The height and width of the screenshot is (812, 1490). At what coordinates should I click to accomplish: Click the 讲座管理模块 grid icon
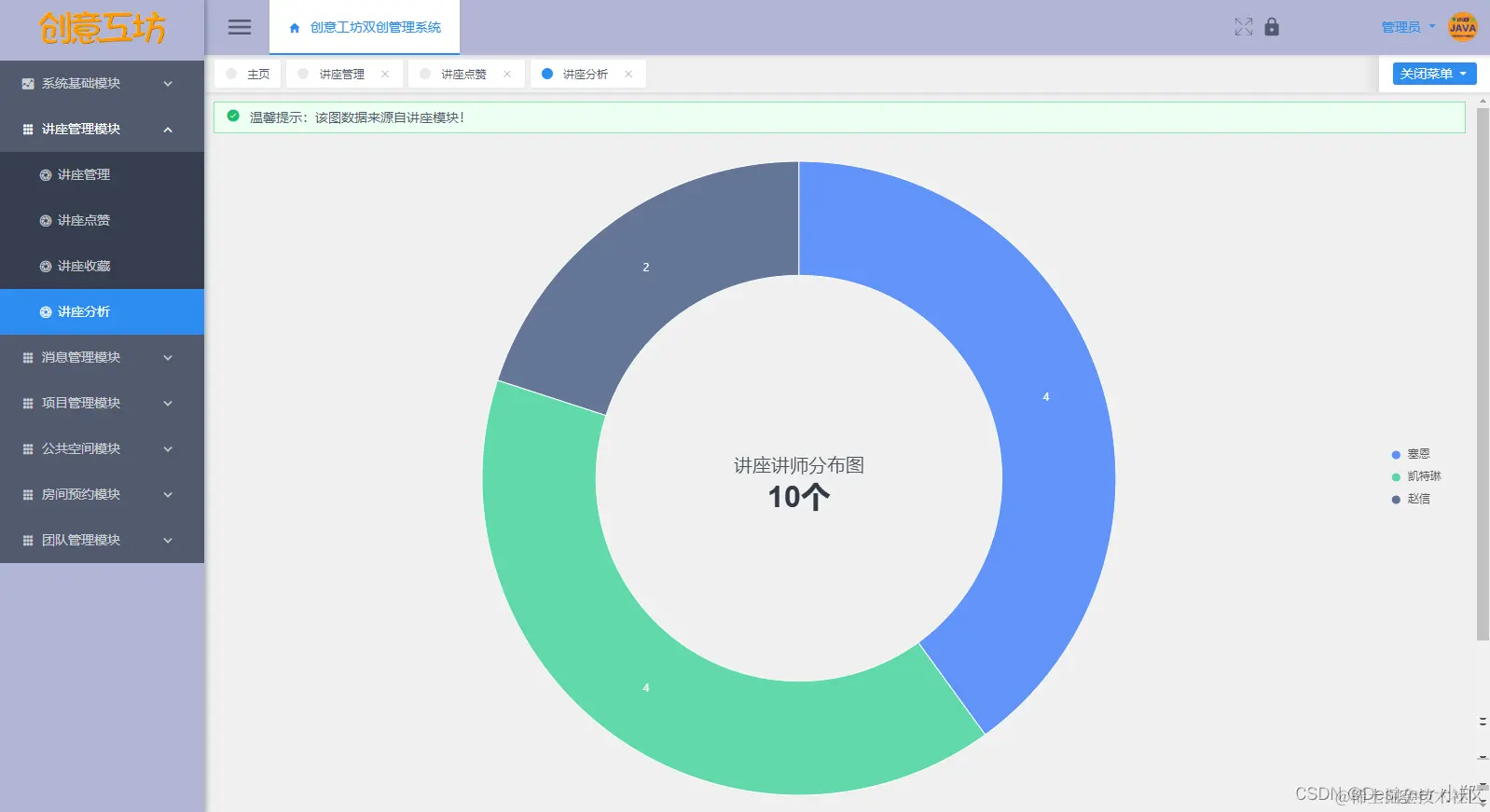[x=28, y=130]
